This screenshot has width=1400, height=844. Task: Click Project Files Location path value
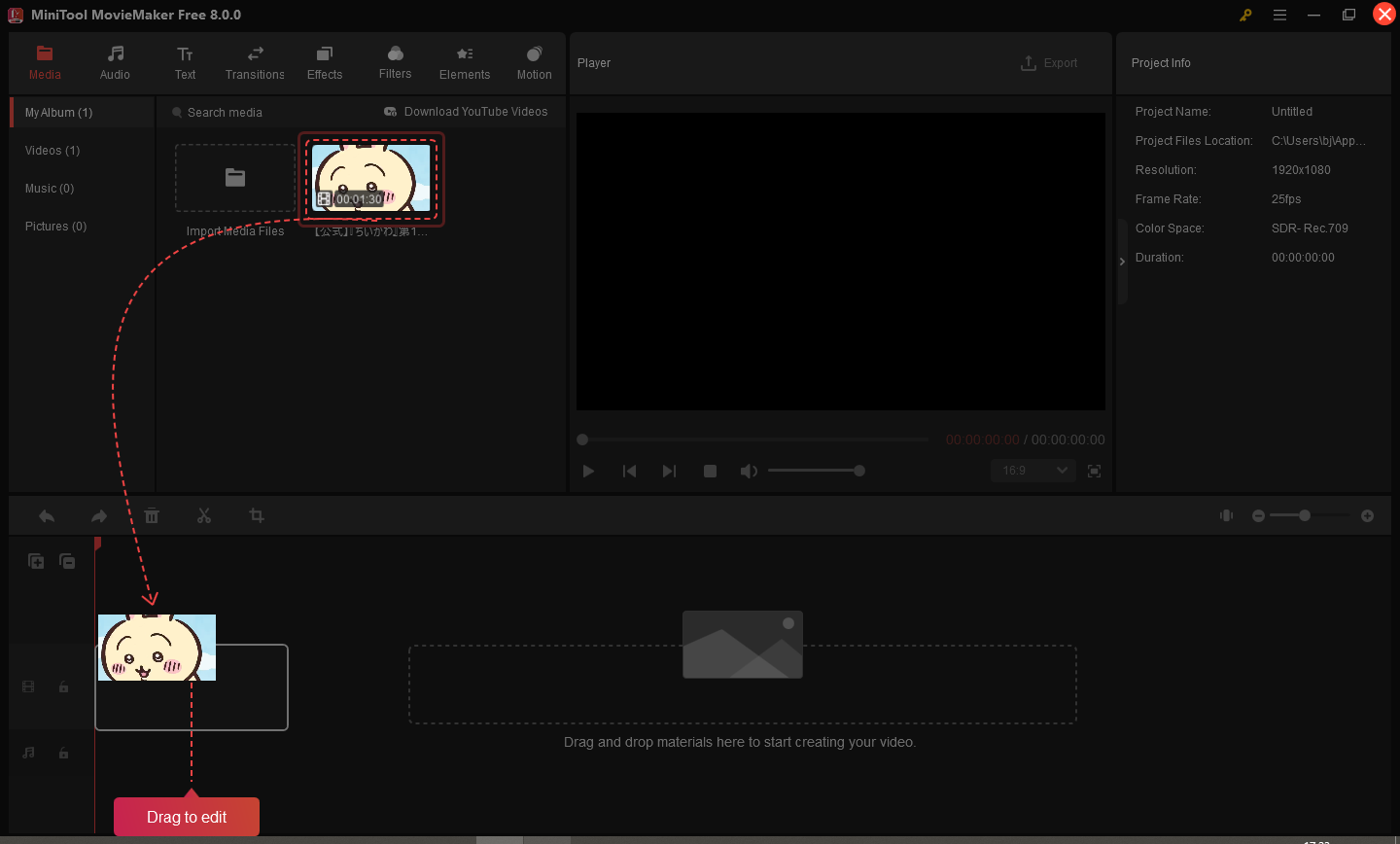(1318, 141)
